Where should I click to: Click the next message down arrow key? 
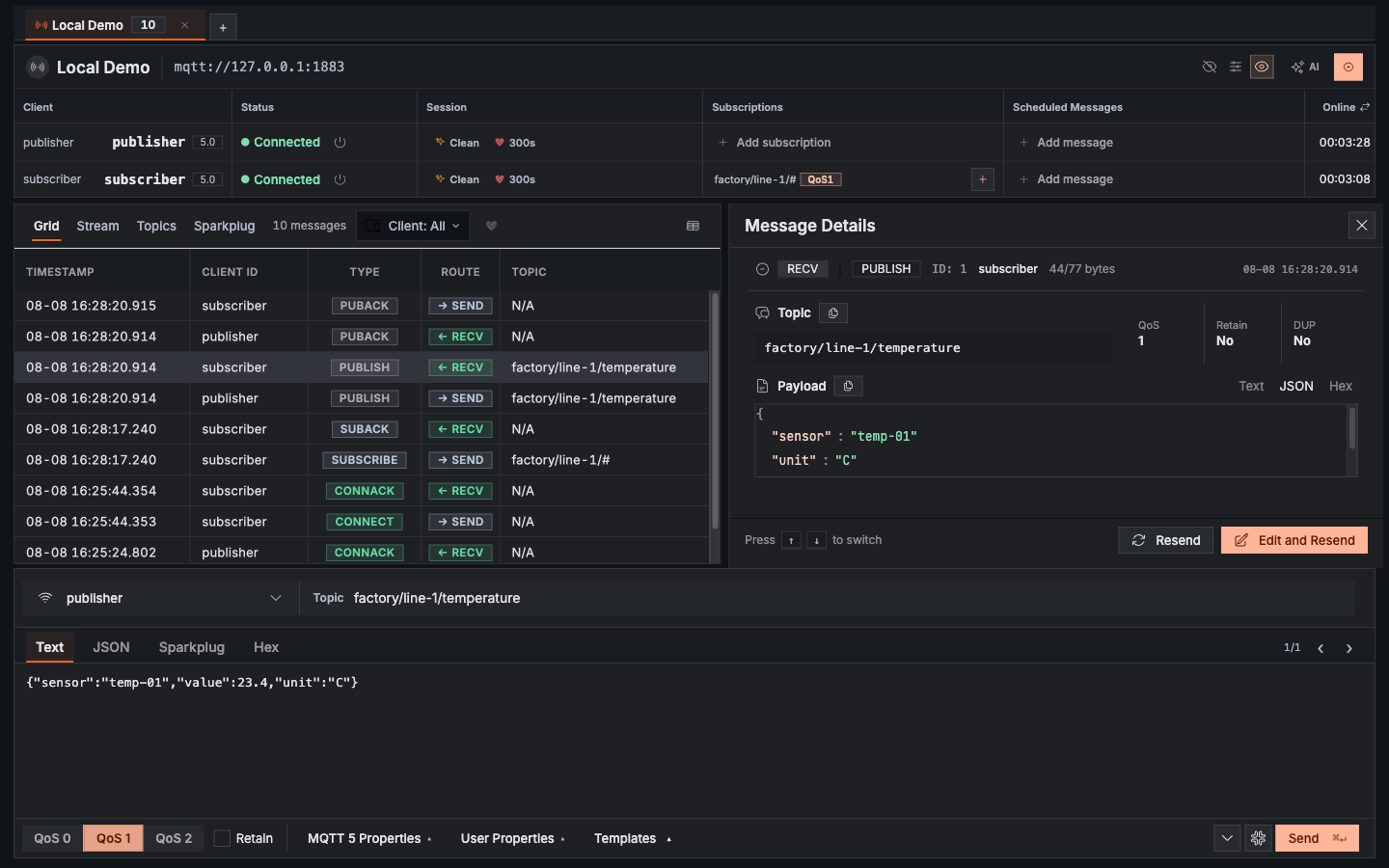(816, 540)
